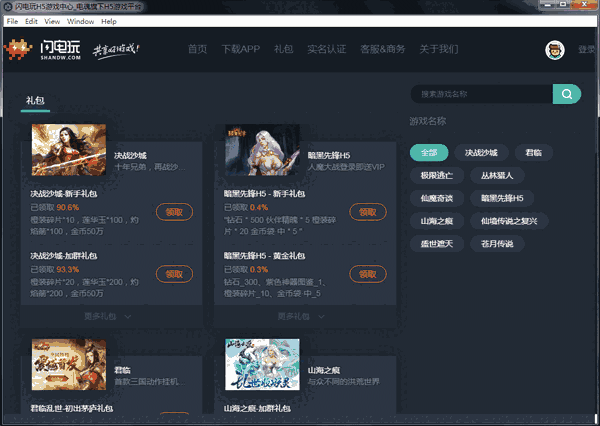The image size is (600, 426).
Task: Claim 决战沙城-加群礼包 with 领取
Action: (174, 274)
